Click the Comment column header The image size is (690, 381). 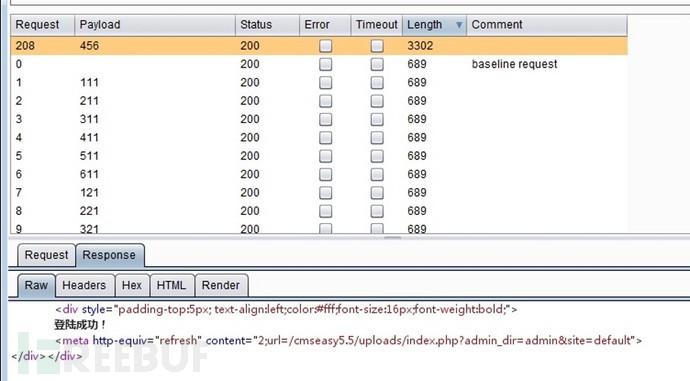[x=547, y=25]
